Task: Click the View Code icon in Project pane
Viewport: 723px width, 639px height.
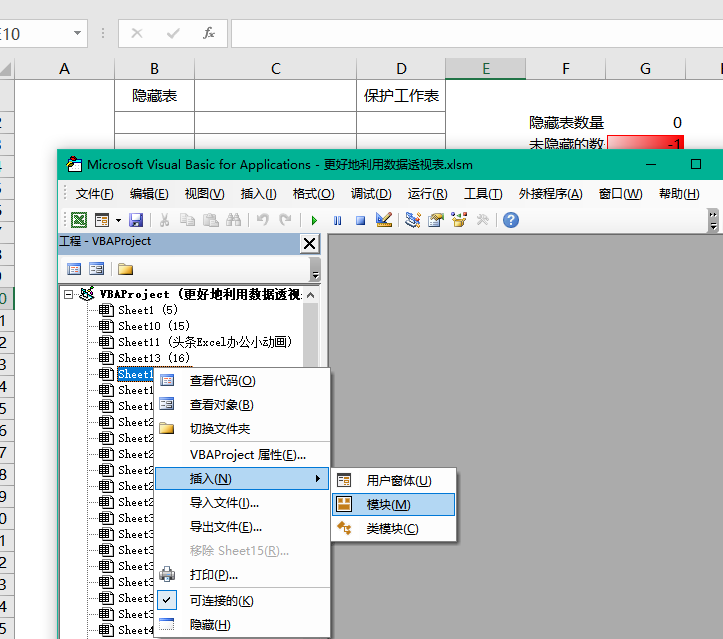Action: tap(74, 269)
